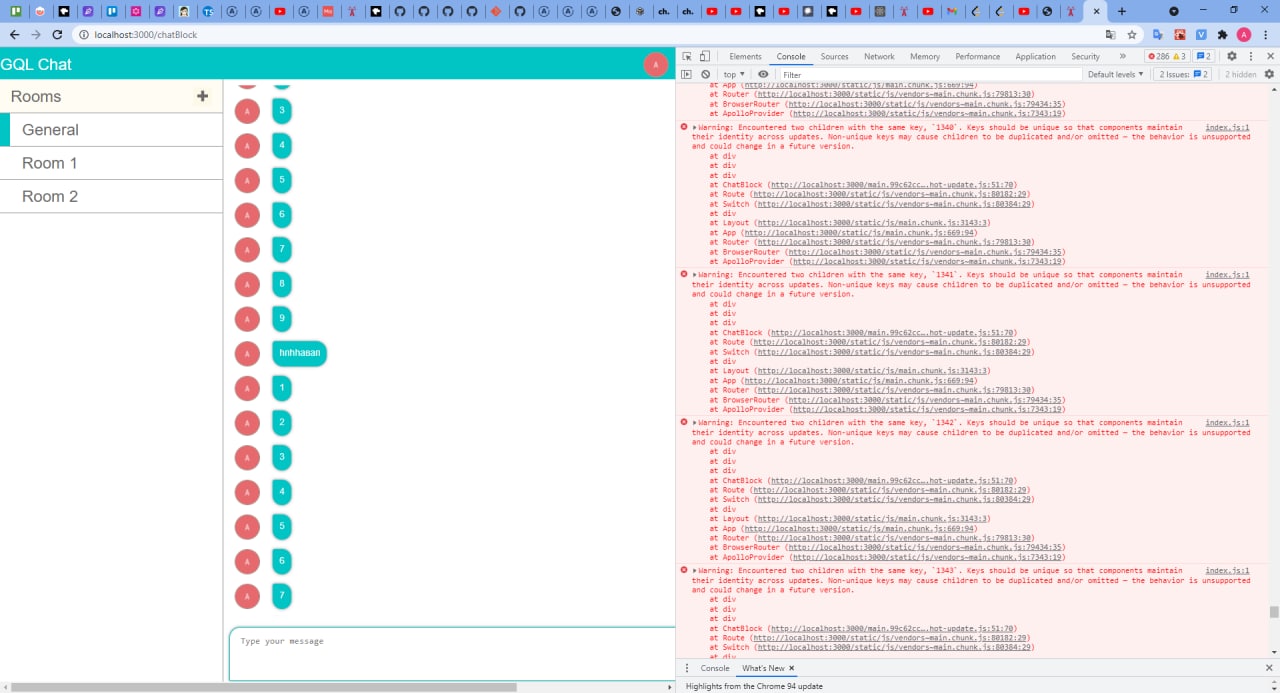Go back in browser history

click(14, 34)
